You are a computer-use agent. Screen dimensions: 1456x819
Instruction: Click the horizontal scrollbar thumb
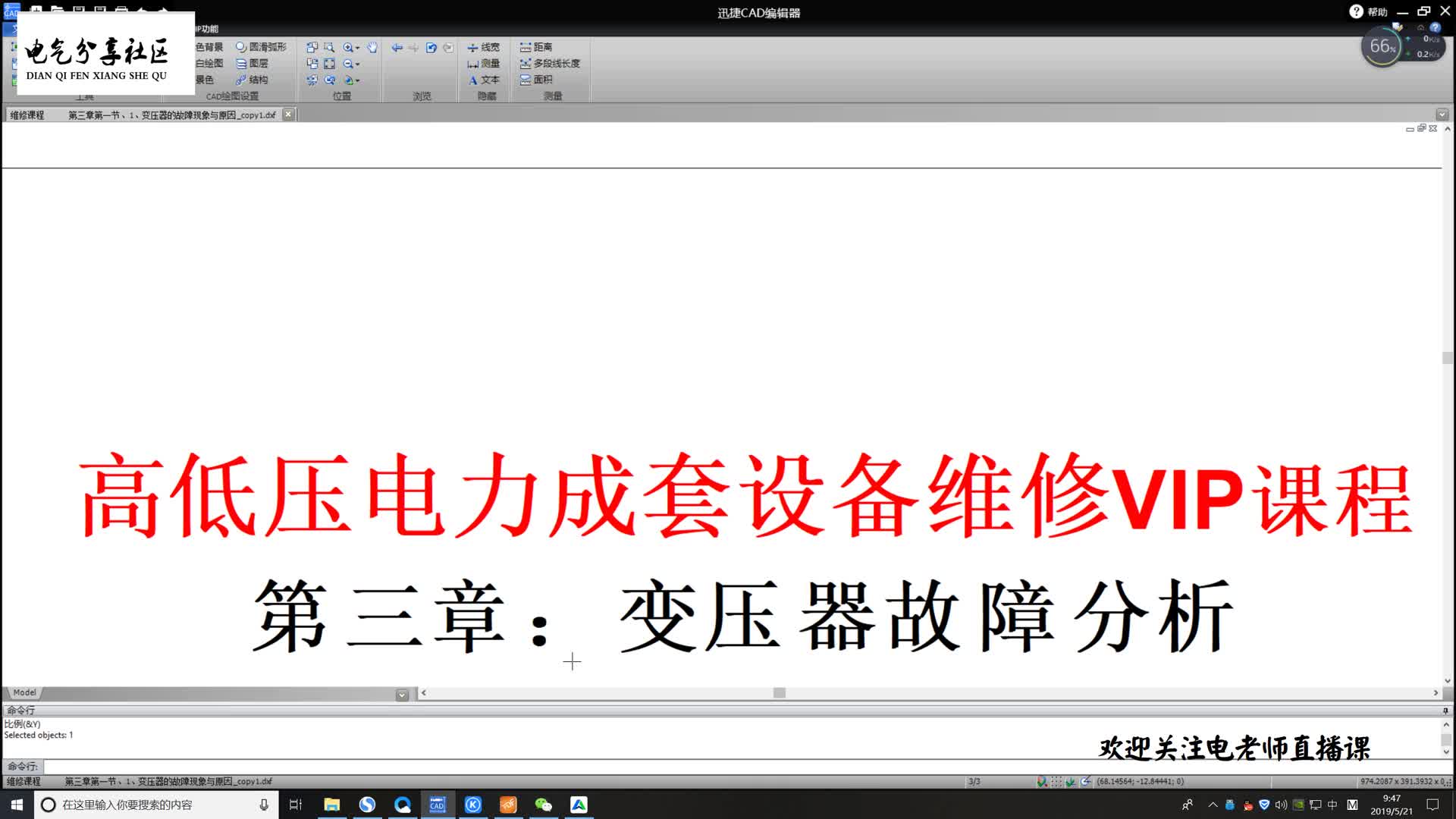click(x=779, y=693)
